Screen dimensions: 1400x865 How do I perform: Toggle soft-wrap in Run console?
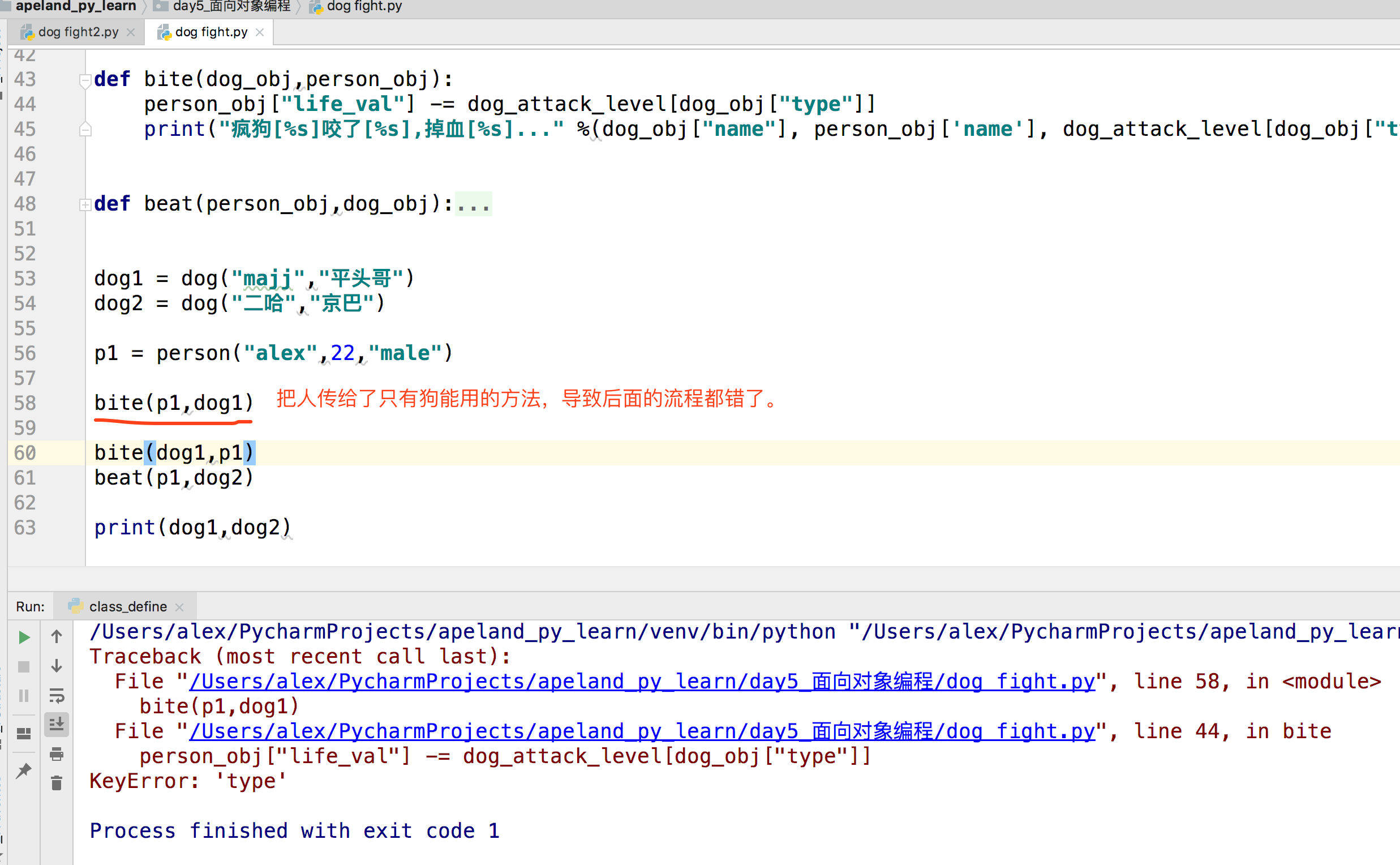pyautogui.click(x=57, y=696)
